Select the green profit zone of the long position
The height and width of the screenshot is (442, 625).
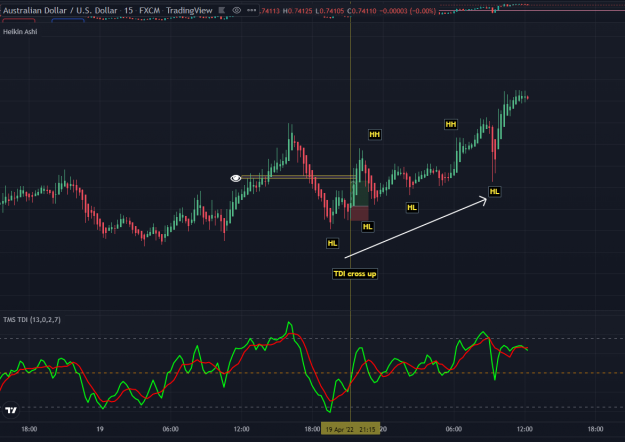tap(359, 194)
